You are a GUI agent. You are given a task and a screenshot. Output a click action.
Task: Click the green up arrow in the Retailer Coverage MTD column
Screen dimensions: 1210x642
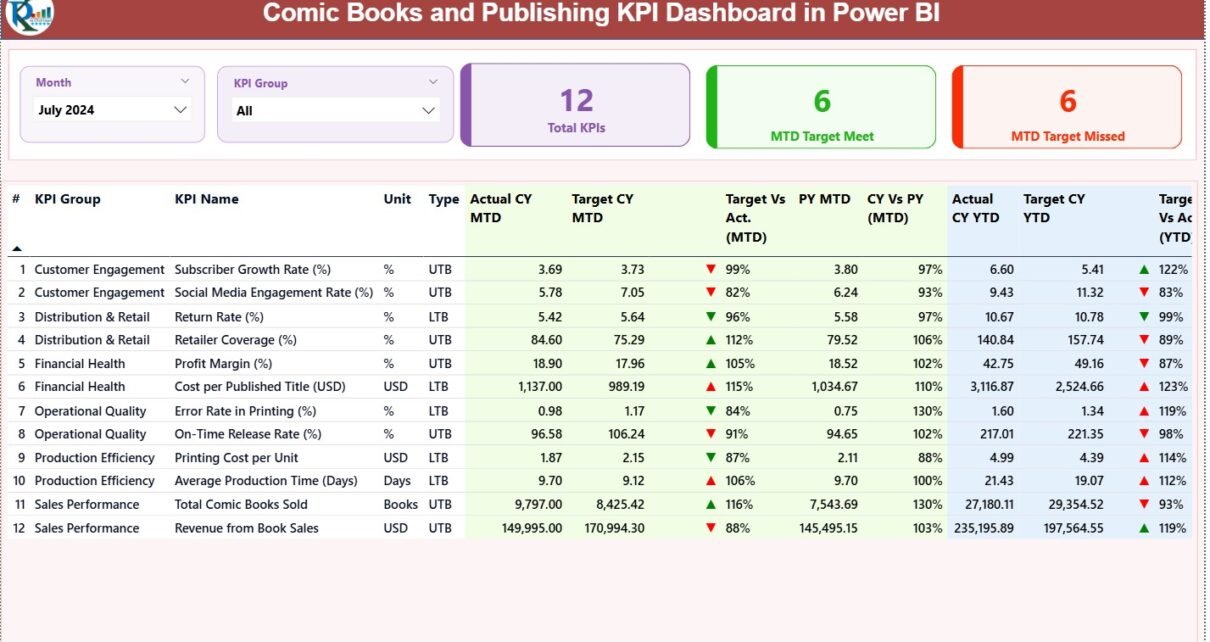pyautogui.click(x=711, y=340)
